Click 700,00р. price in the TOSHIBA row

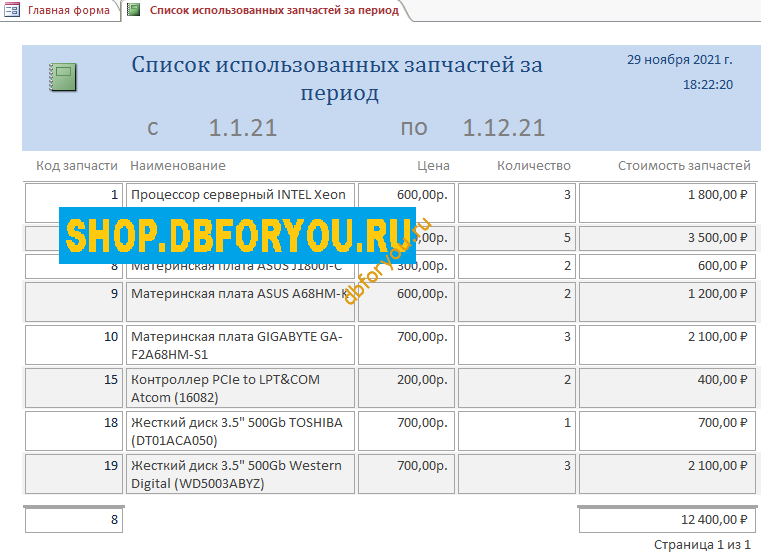[x=406, y=431]
